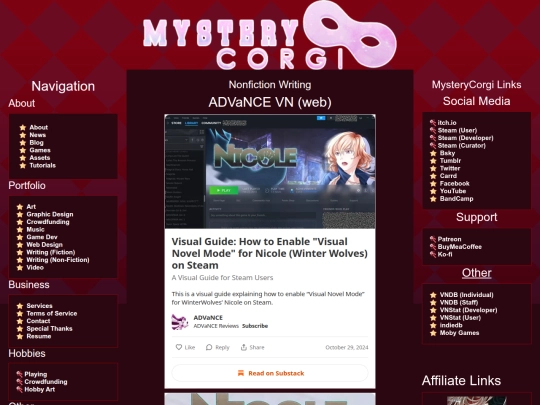Screen dimensions: 540x405
Task: Open the Visual Guide article title
Action: point(270,253)
